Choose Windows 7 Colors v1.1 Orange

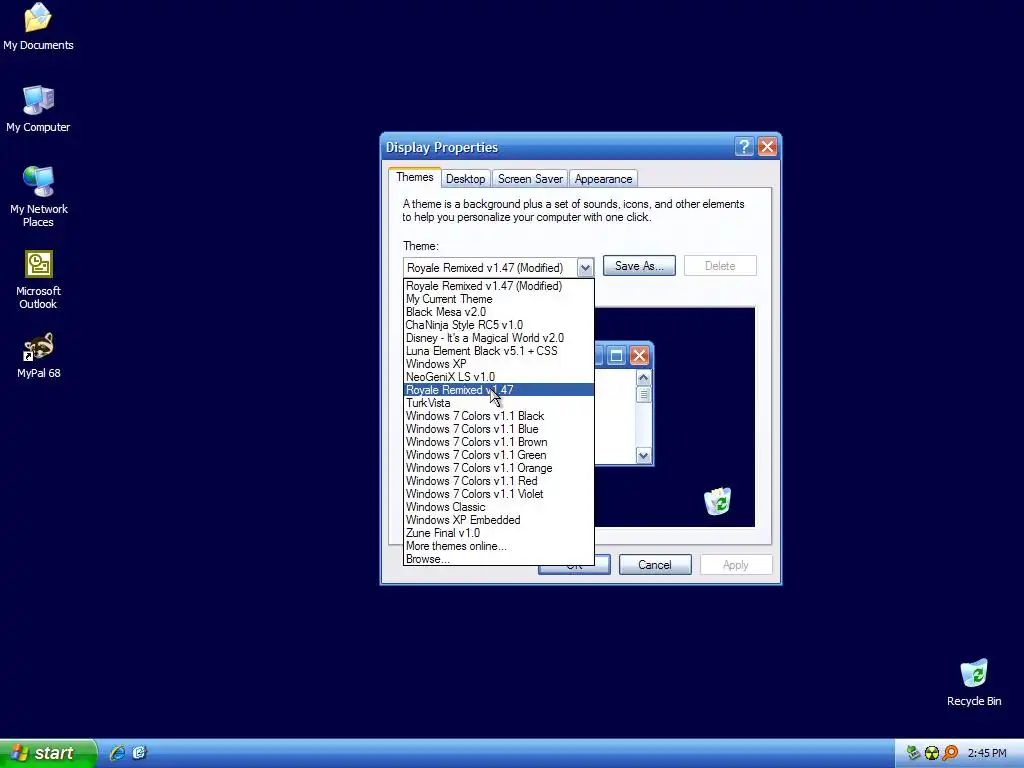pos(499,468)
